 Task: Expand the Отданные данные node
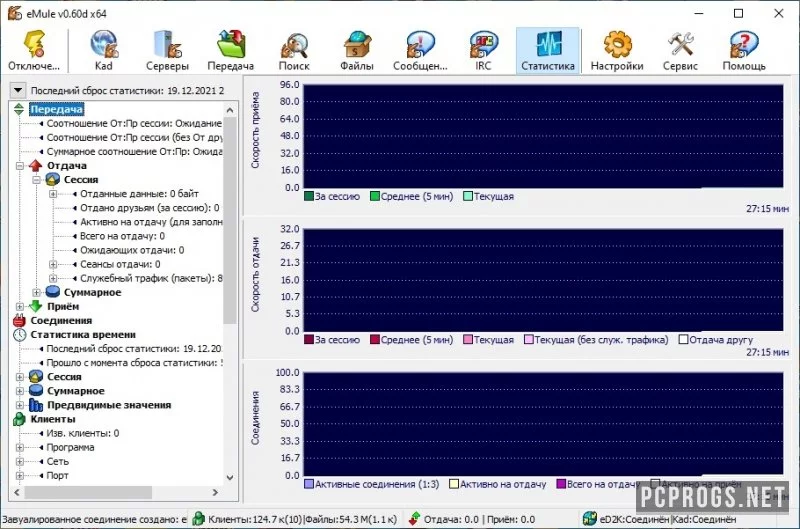pos(53,194)
